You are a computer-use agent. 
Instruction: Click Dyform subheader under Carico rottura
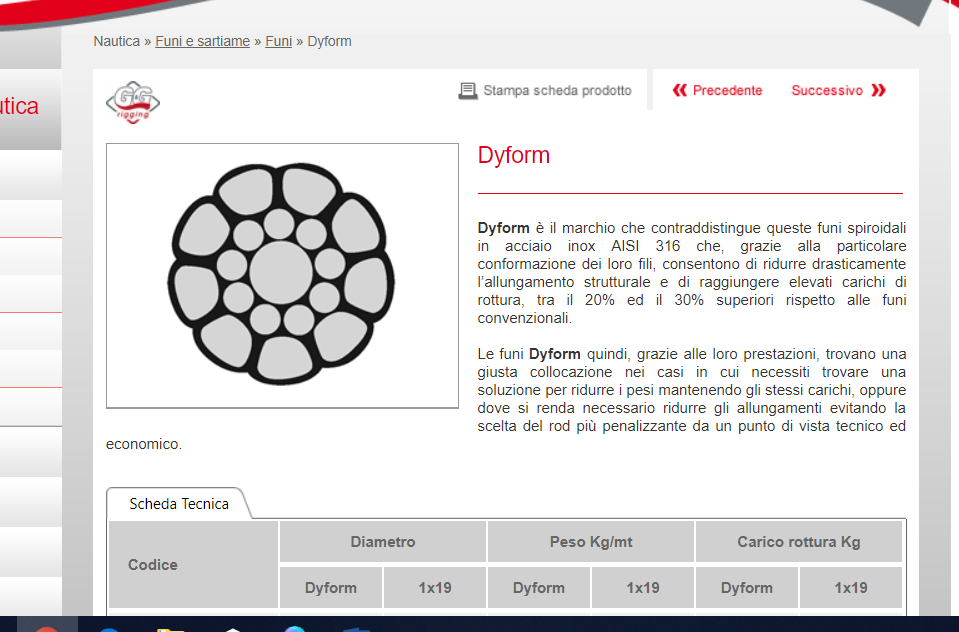coord(747,587)
